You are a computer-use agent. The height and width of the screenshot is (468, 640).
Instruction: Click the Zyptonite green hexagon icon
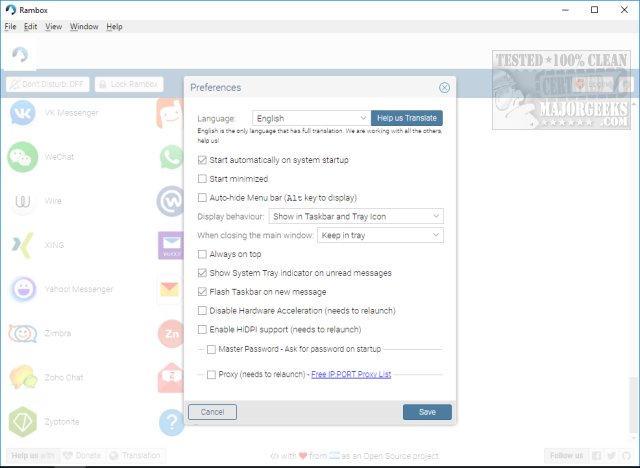[x=22, y=421]
